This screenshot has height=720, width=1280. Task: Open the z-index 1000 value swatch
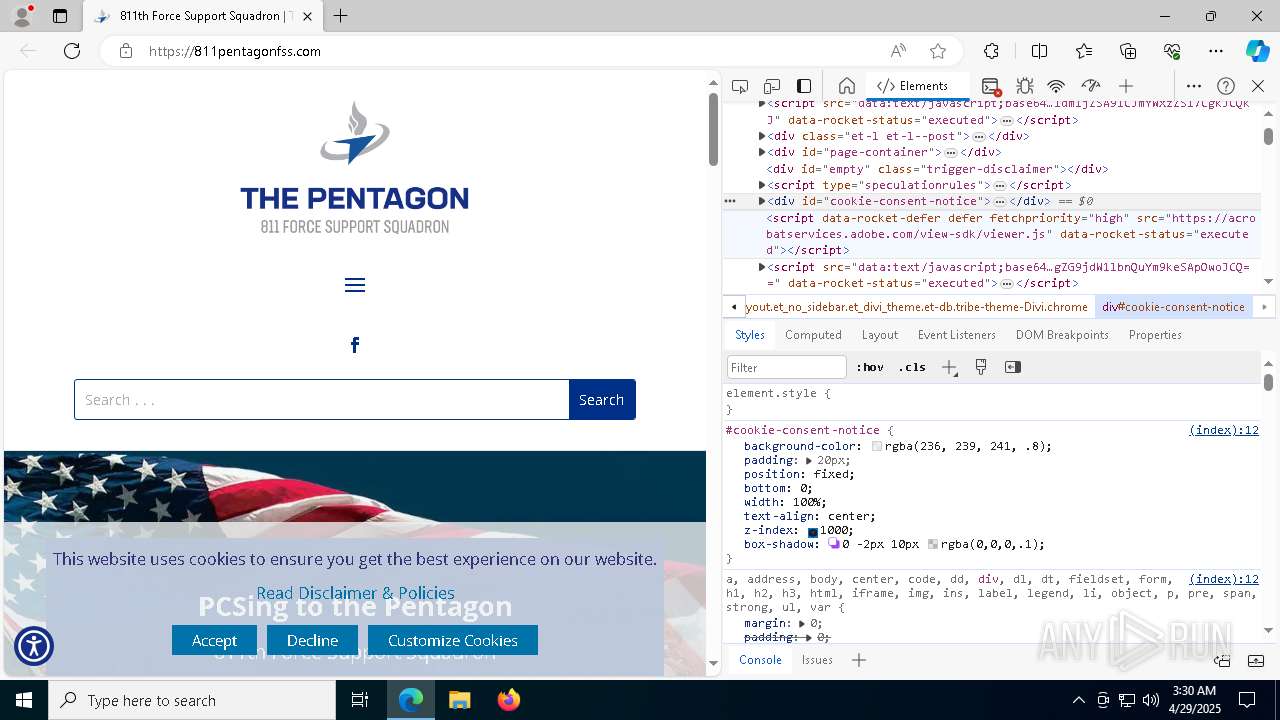[x=813, y=531]
